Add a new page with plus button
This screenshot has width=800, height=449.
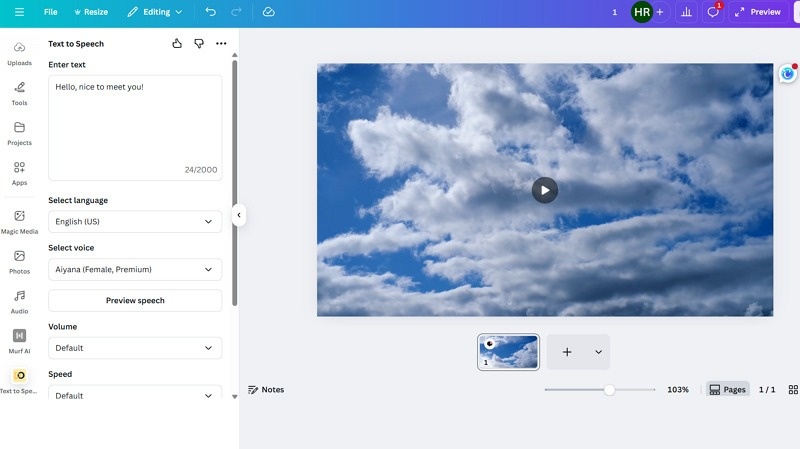pyautogui.click(x=567, y=352)
